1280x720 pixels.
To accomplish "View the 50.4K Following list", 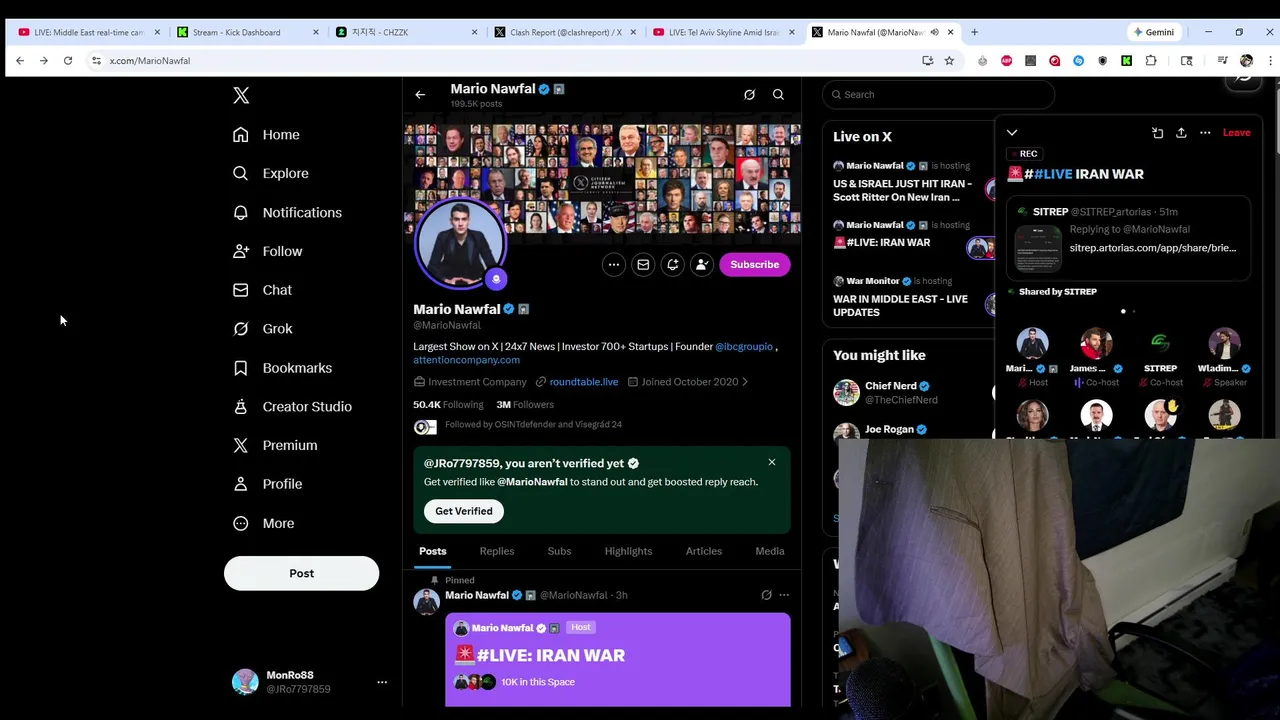I will (x=448, y=405).
